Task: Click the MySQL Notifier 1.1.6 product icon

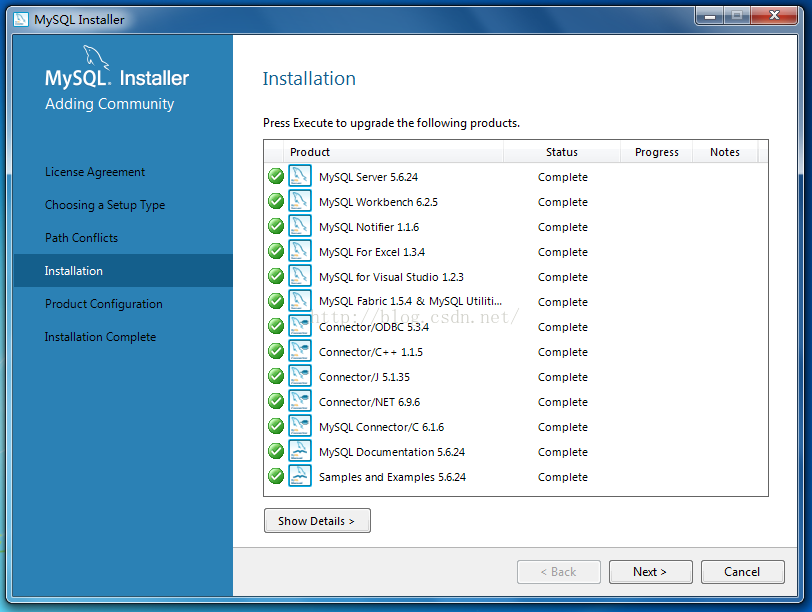Action: [300, 227]
